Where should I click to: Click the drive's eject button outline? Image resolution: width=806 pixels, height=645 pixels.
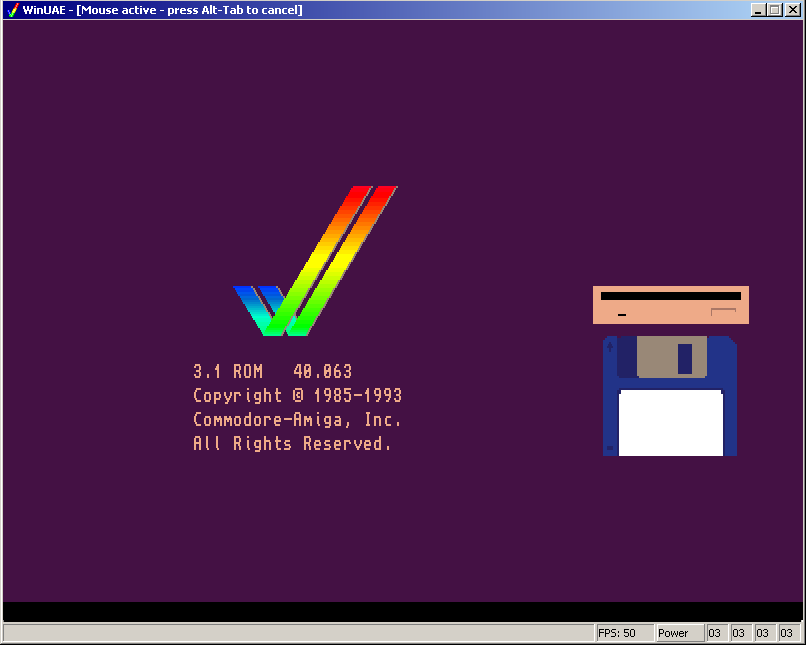click(723, 313)
